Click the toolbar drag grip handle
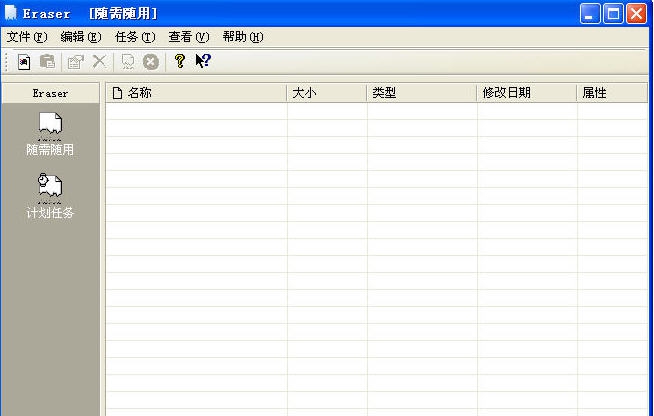 coord(6,62)
